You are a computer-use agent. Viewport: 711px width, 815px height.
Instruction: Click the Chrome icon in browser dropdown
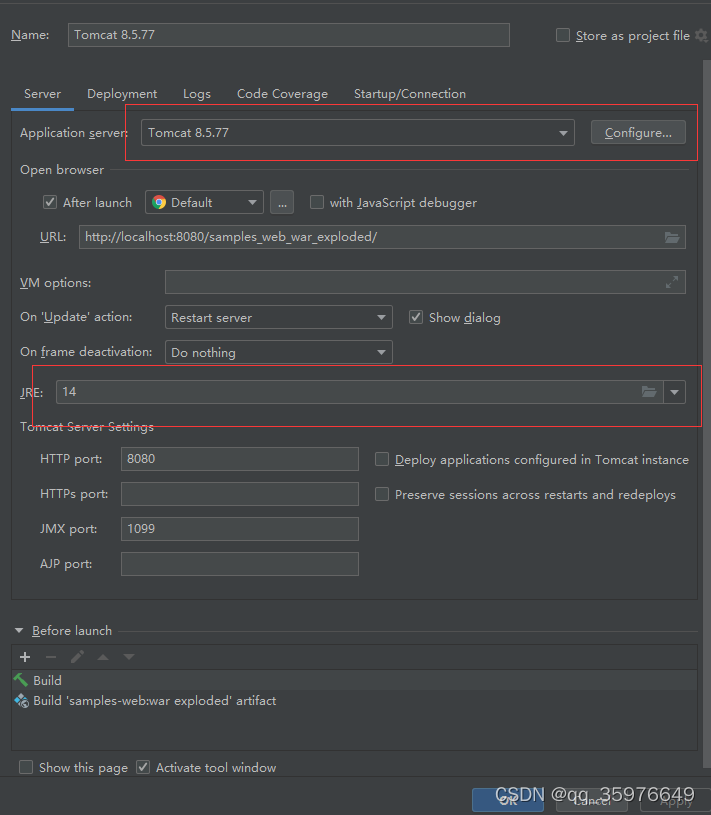click(159, 202)
